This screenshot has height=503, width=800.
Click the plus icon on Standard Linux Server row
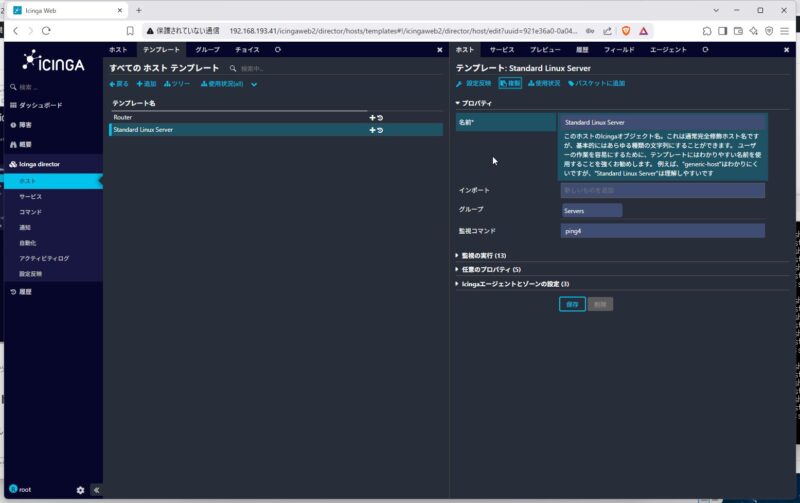(x=372, y=130)
